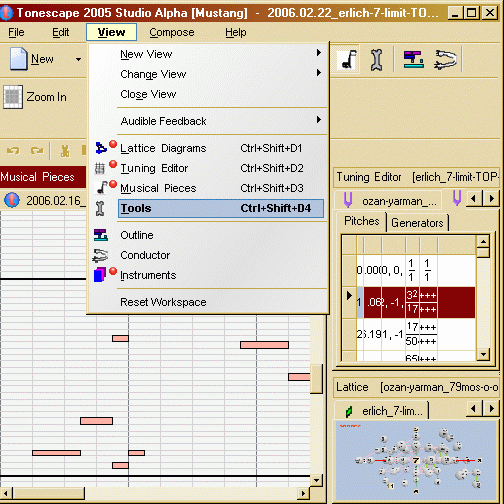Select the ozan-yarman_... tab in Tuning Editor
The width and height of the screenshot is (504, 504).
click(x=388, y=201)
